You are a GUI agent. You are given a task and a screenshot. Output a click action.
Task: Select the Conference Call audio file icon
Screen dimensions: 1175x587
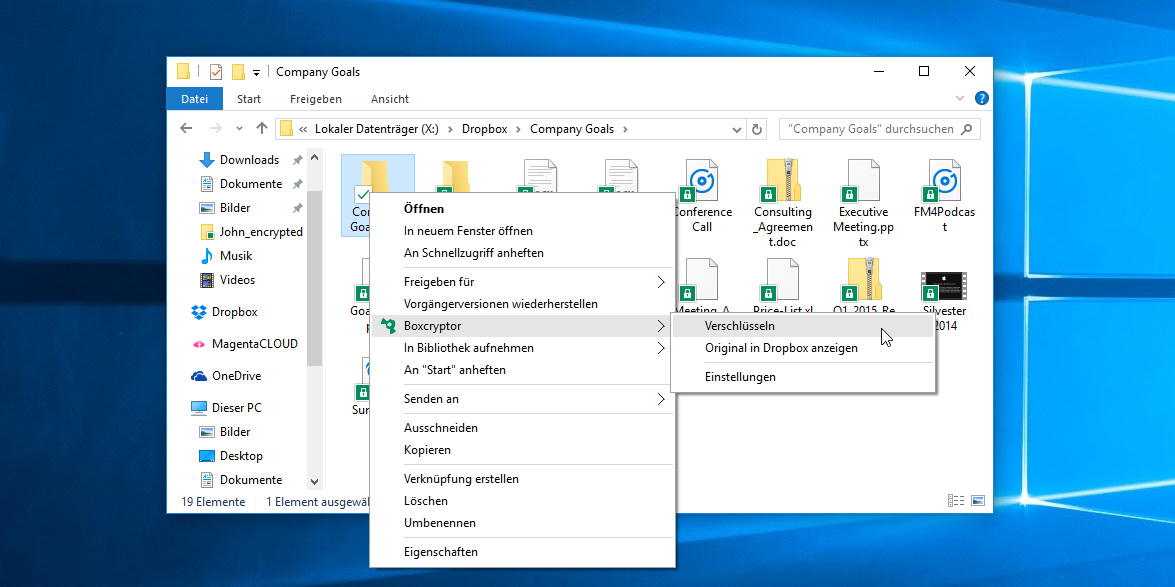click(x=702, y=181)
